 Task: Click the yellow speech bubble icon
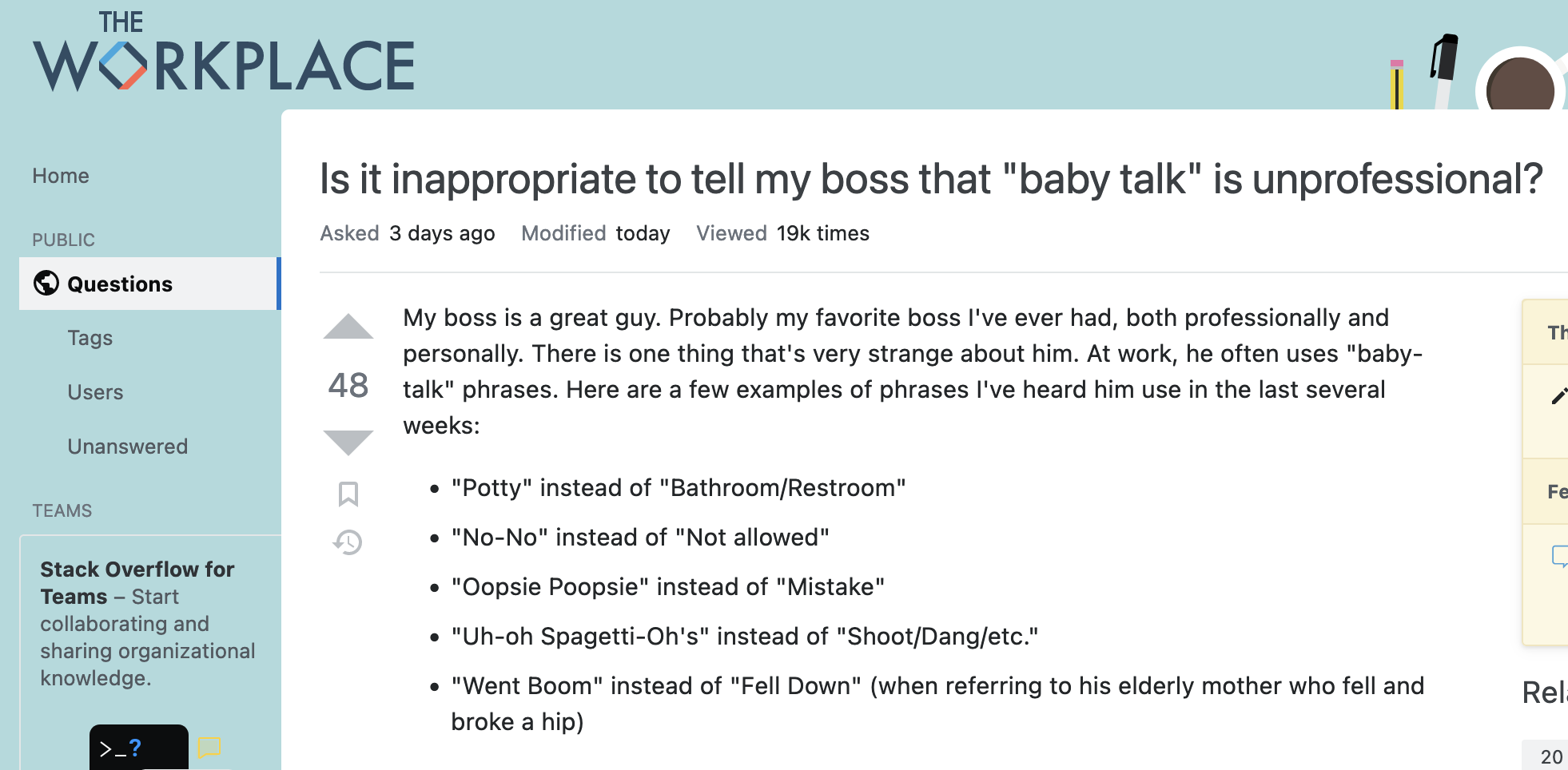pyautogui.click(x=209, y=748)
